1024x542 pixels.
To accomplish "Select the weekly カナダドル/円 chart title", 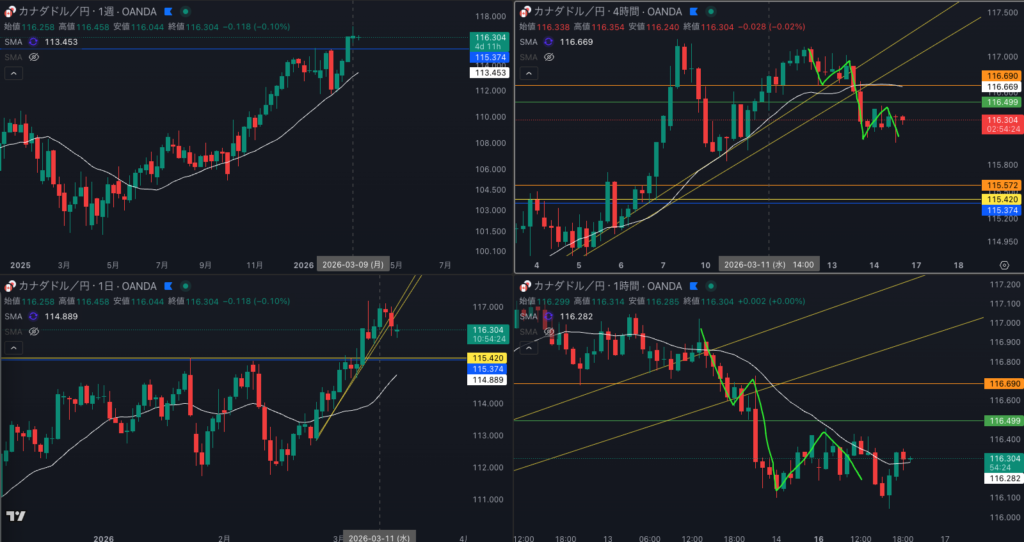I will (x=85, y=11).
